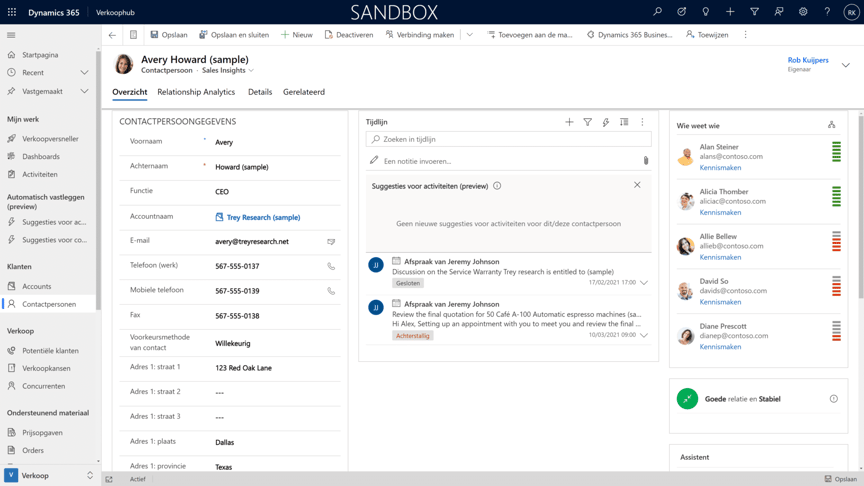The height and width of the screenshot is (486, 864).
Task: Open the assistant lightbulb icon
Action: (x=706, y=12)
